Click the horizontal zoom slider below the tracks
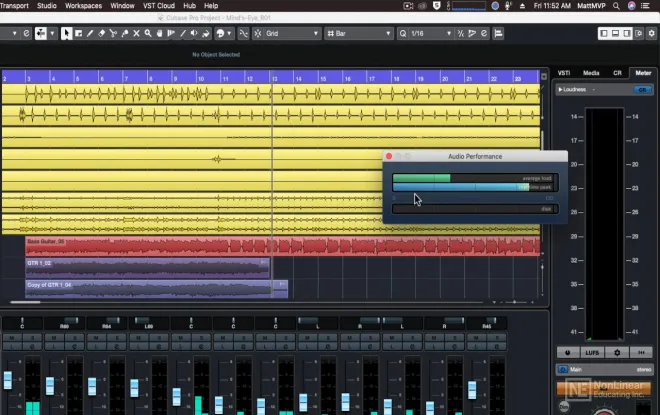The height and width of the screenshot is (415, 660). coord(514,302)
